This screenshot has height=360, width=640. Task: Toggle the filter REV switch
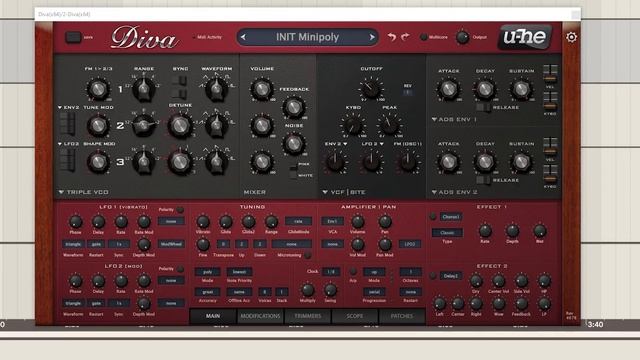[407, 93]
